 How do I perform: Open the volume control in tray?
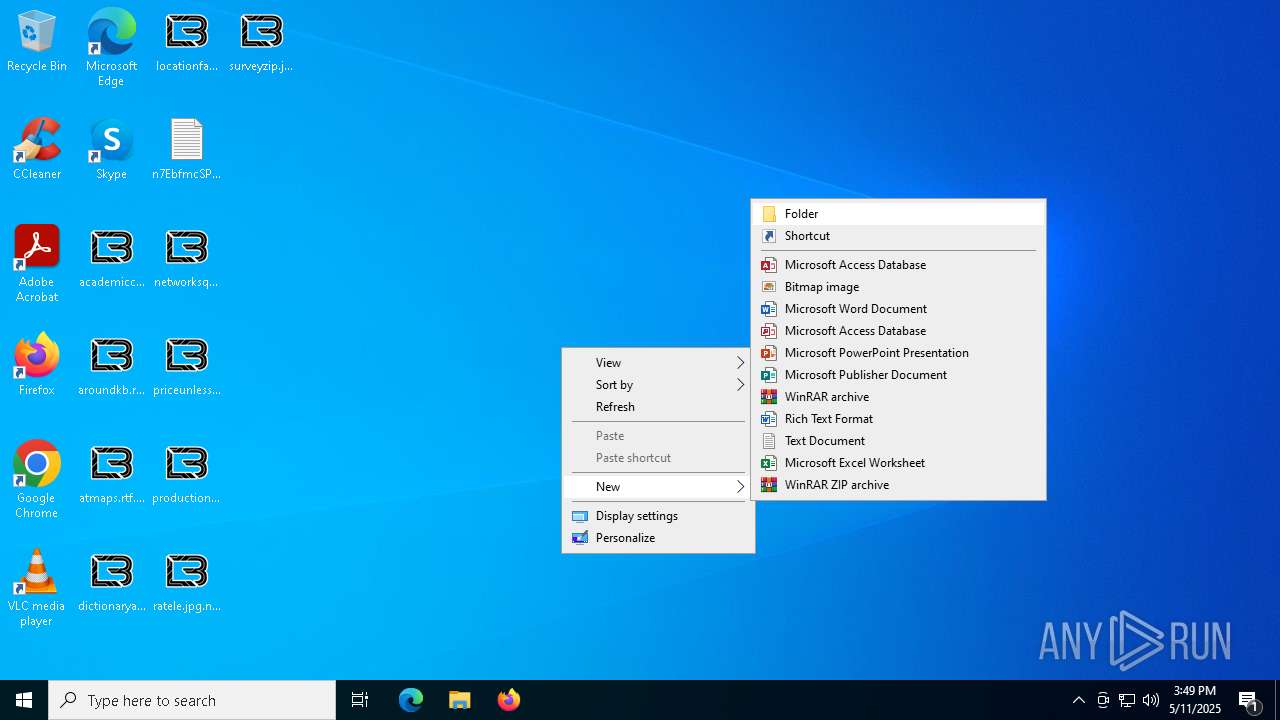pos(1151,700)
